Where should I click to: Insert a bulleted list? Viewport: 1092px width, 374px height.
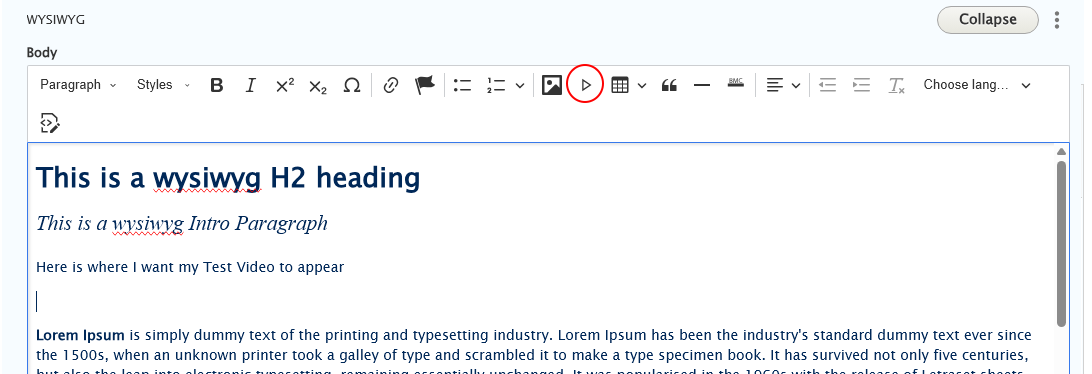[462, 86]
